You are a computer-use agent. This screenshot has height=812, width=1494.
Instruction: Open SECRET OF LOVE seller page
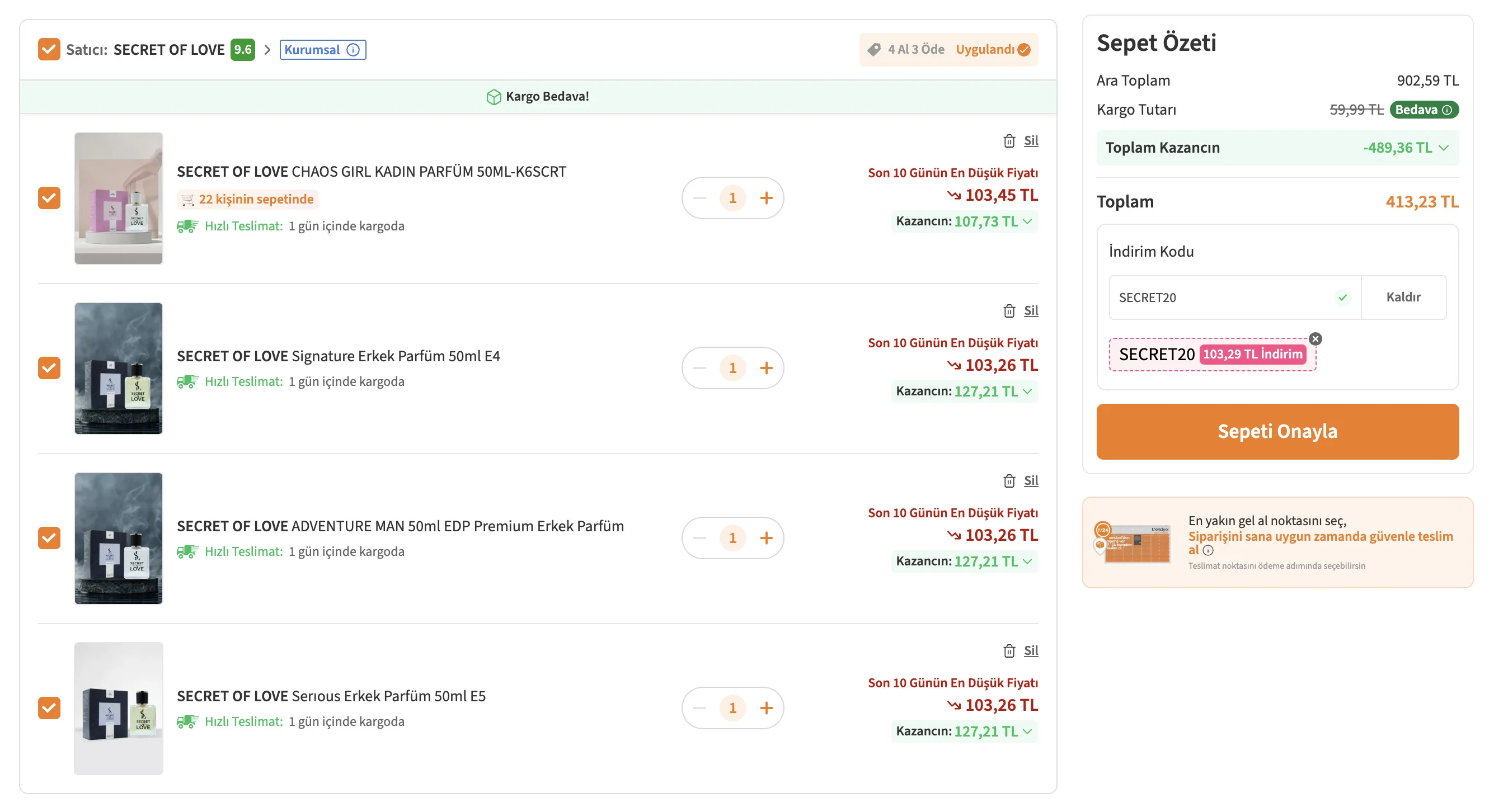coord(169,50)
